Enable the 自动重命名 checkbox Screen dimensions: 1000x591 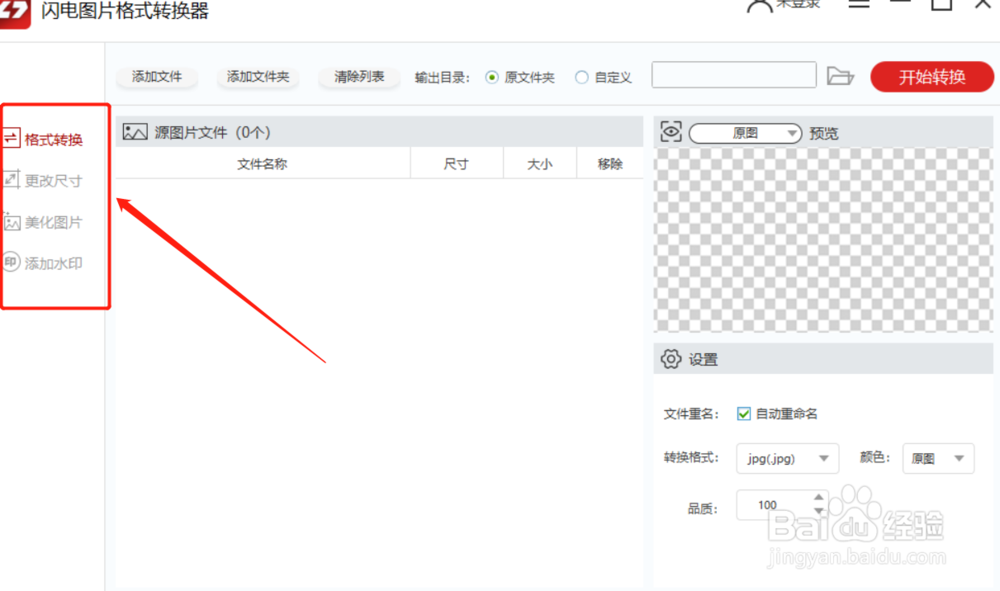pos(745,413)
